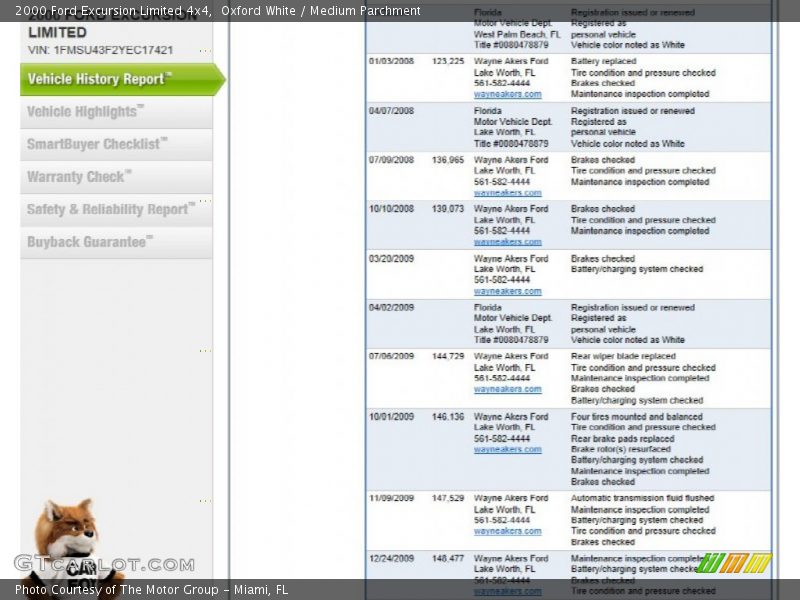Click mileage value 139,073
Image resolution: width=800 pixels, height=600 pixels.
tap(448, 209)
